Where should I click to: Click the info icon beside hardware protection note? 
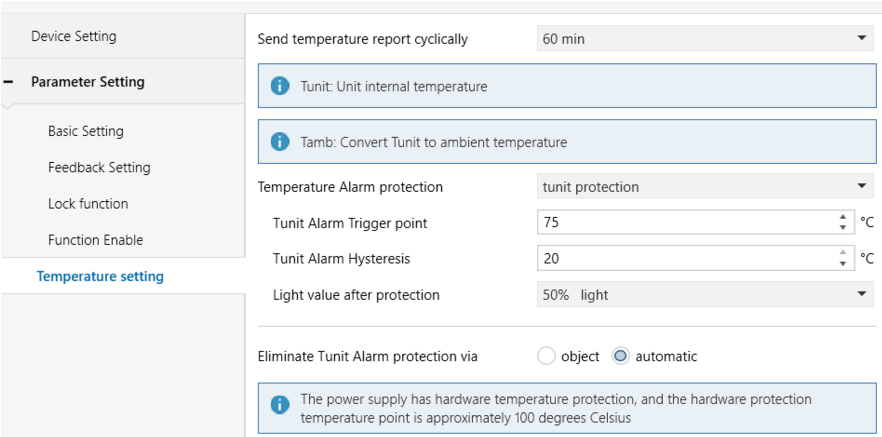280,407
